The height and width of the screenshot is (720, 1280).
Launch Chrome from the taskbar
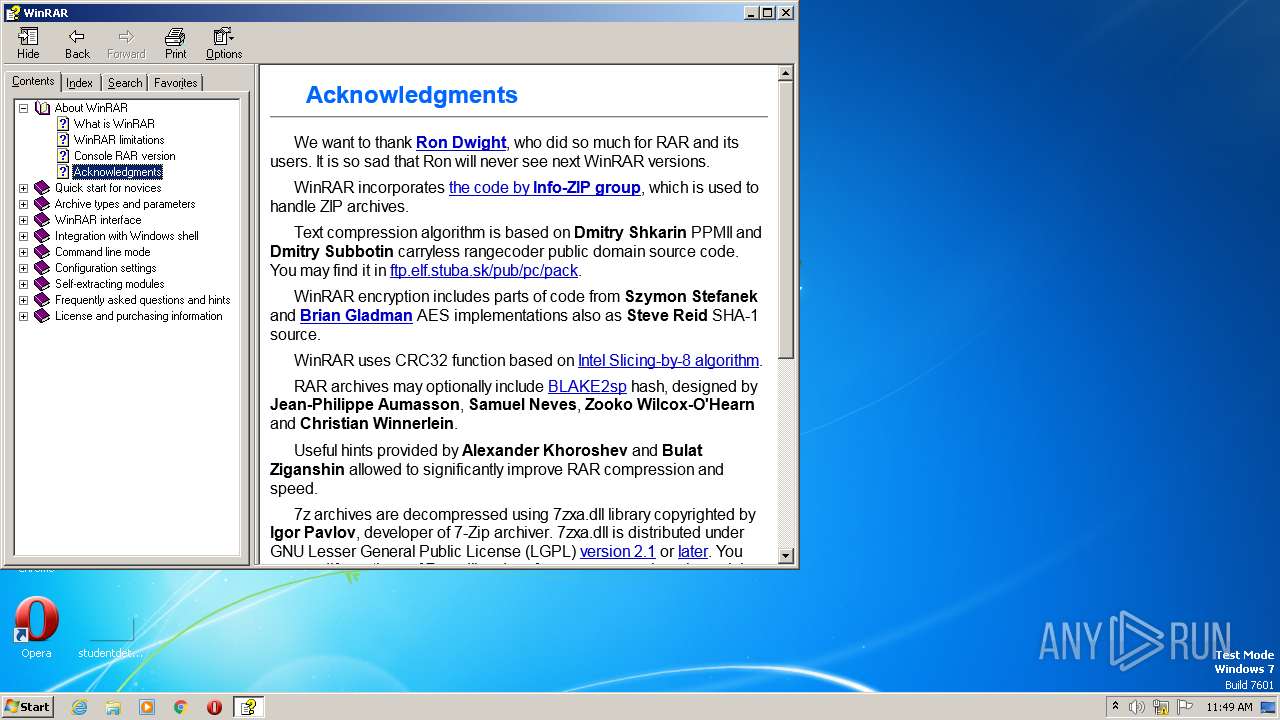(180, 707)
